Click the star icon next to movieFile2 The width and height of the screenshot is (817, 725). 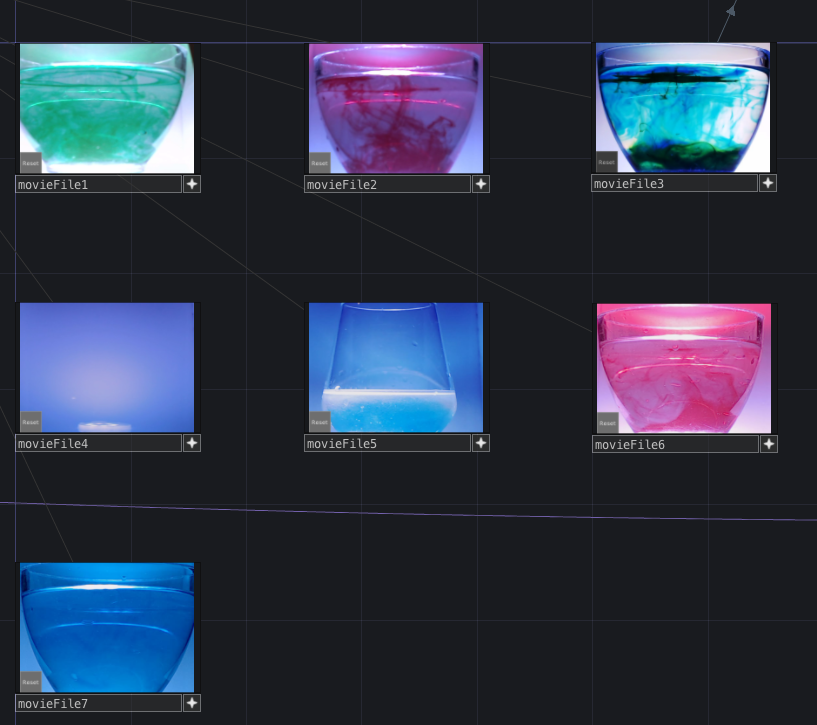point(481,184)
